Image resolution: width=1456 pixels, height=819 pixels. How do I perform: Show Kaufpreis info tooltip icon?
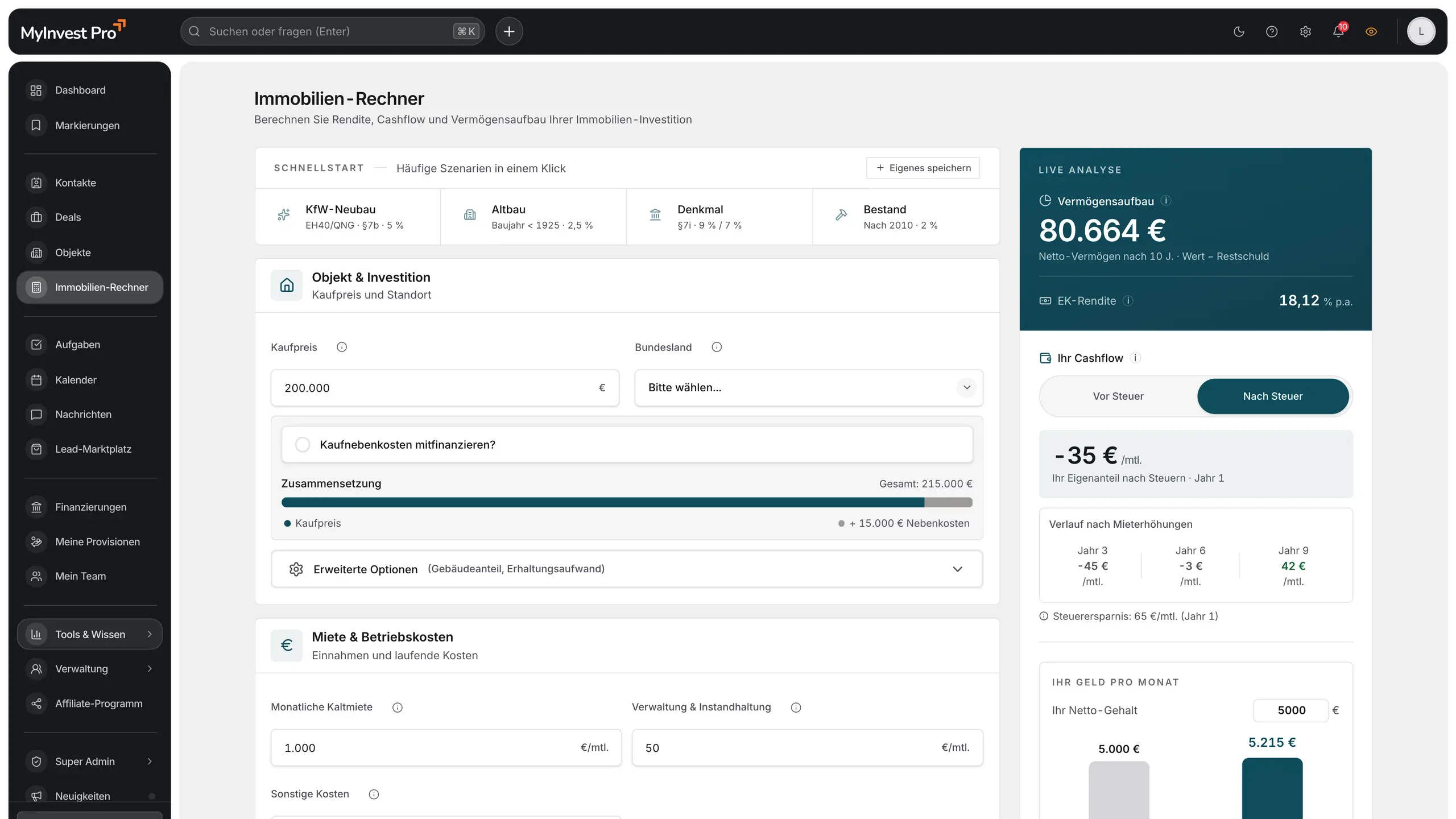pyautogui.click(x=342, y=347)
